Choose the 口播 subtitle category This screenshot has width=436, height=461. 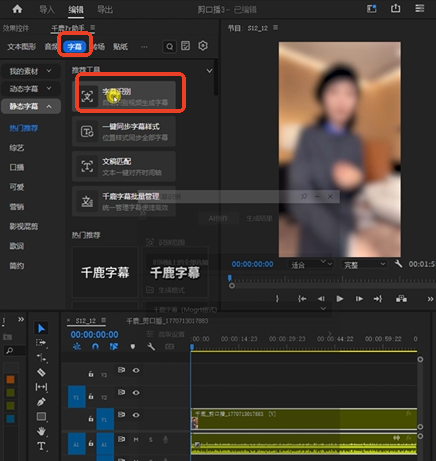(x=17, y=167)
